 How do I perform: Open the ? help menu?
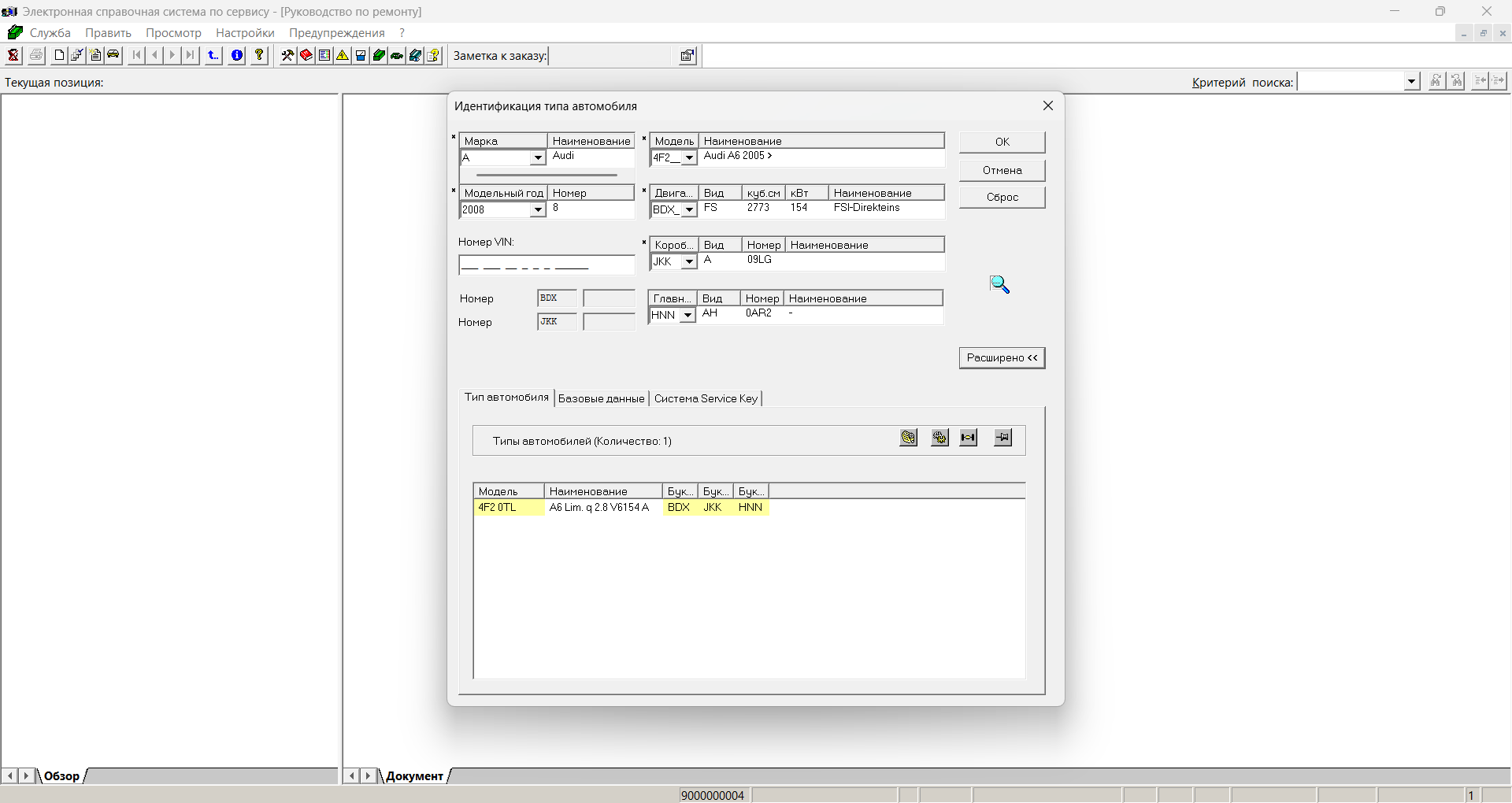click(402, 33)
